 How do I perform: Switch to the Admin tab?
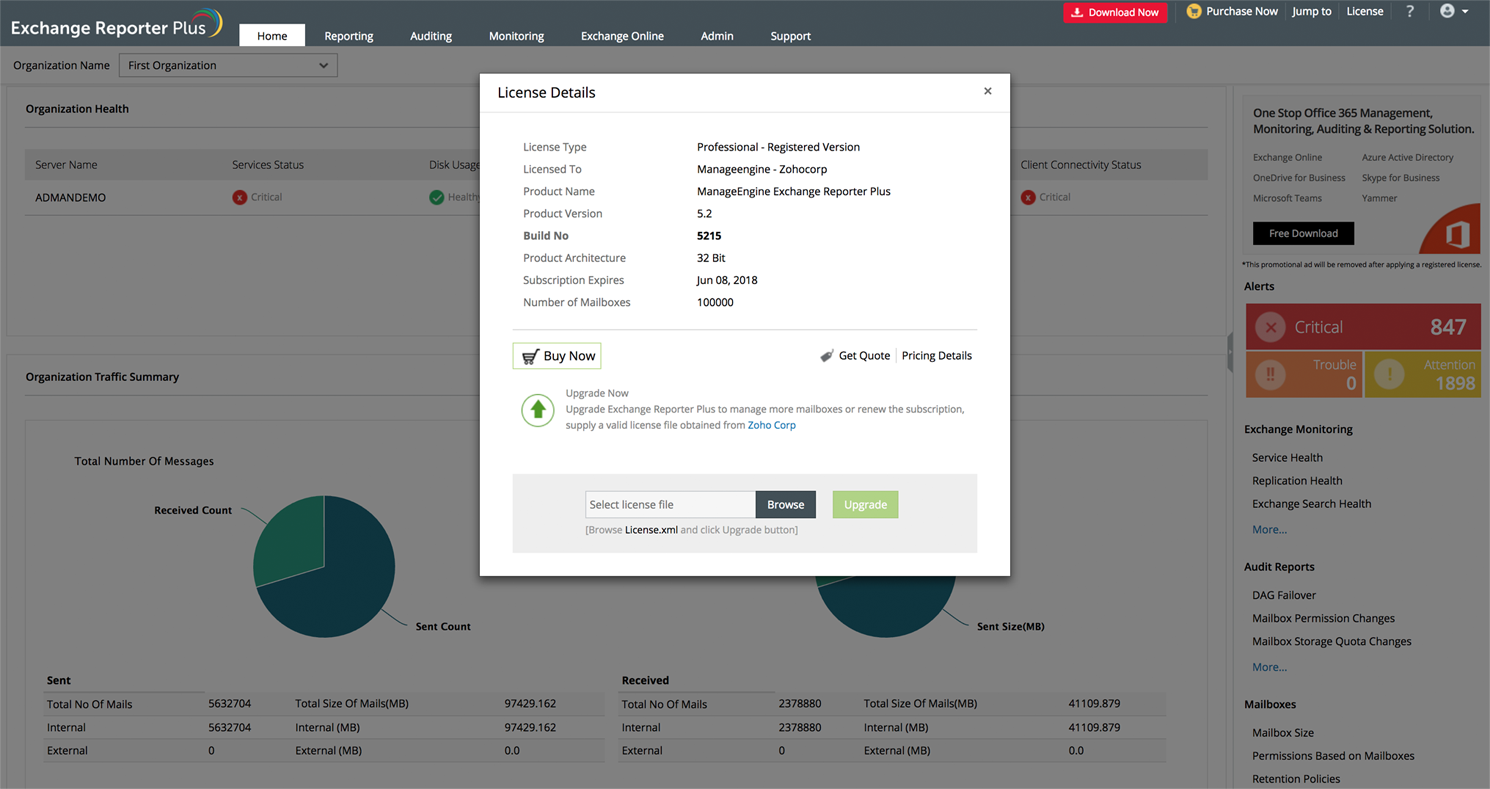(x=717, y=36)
